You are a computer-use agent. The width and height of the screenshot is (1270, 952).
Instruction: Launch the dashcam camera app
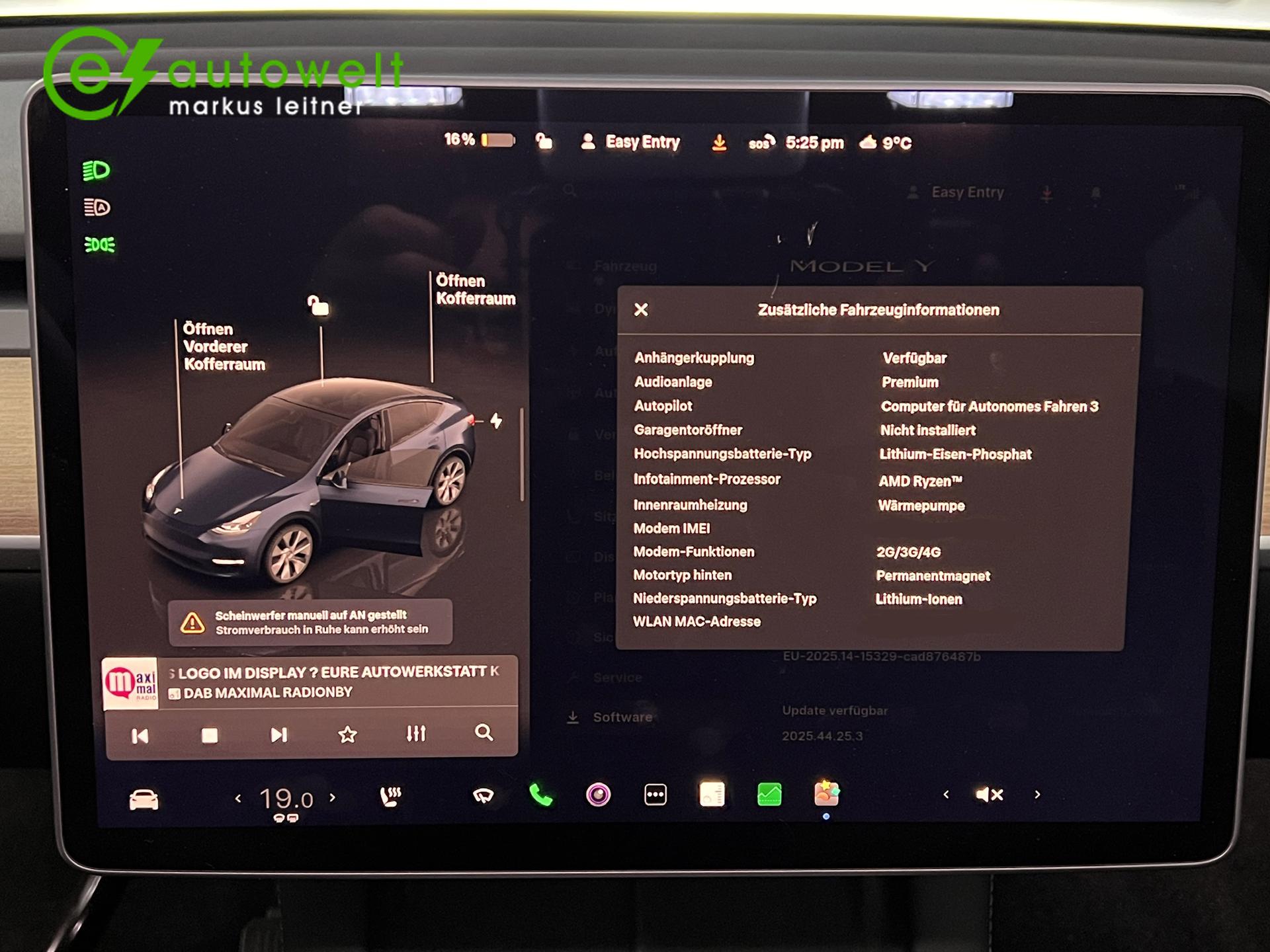(x=598, y=795)
